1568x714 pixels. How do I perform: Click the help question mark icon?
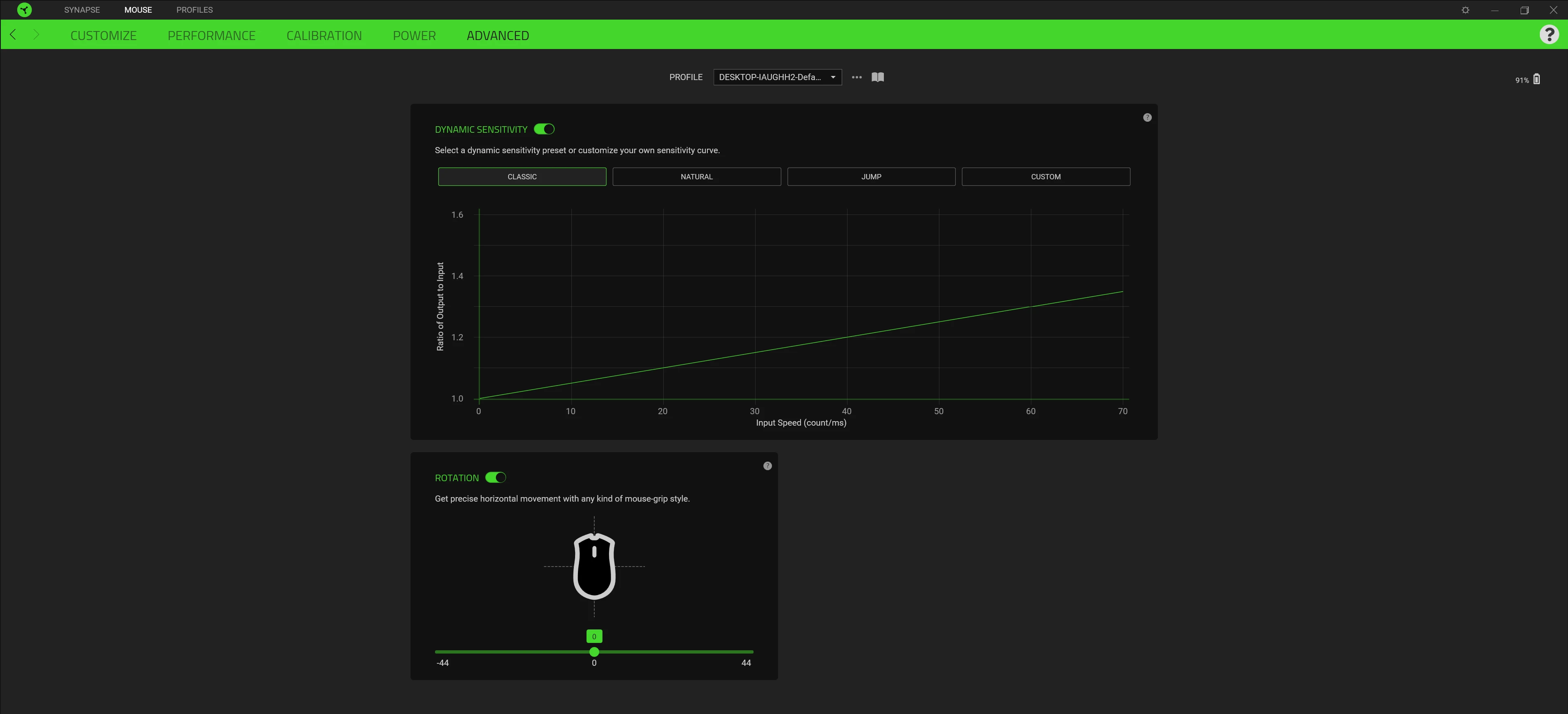pos(1549,34)
